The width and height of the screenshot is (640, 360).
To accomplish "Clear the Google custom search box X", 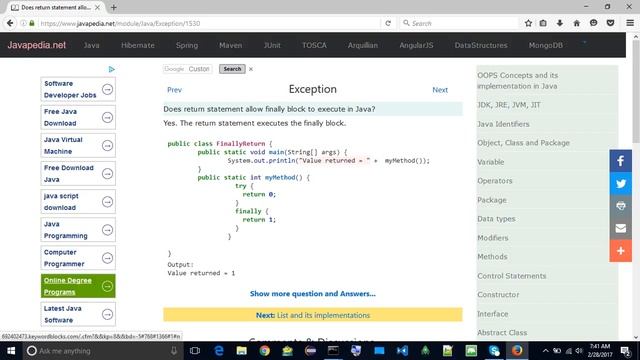I will [251, 69].
